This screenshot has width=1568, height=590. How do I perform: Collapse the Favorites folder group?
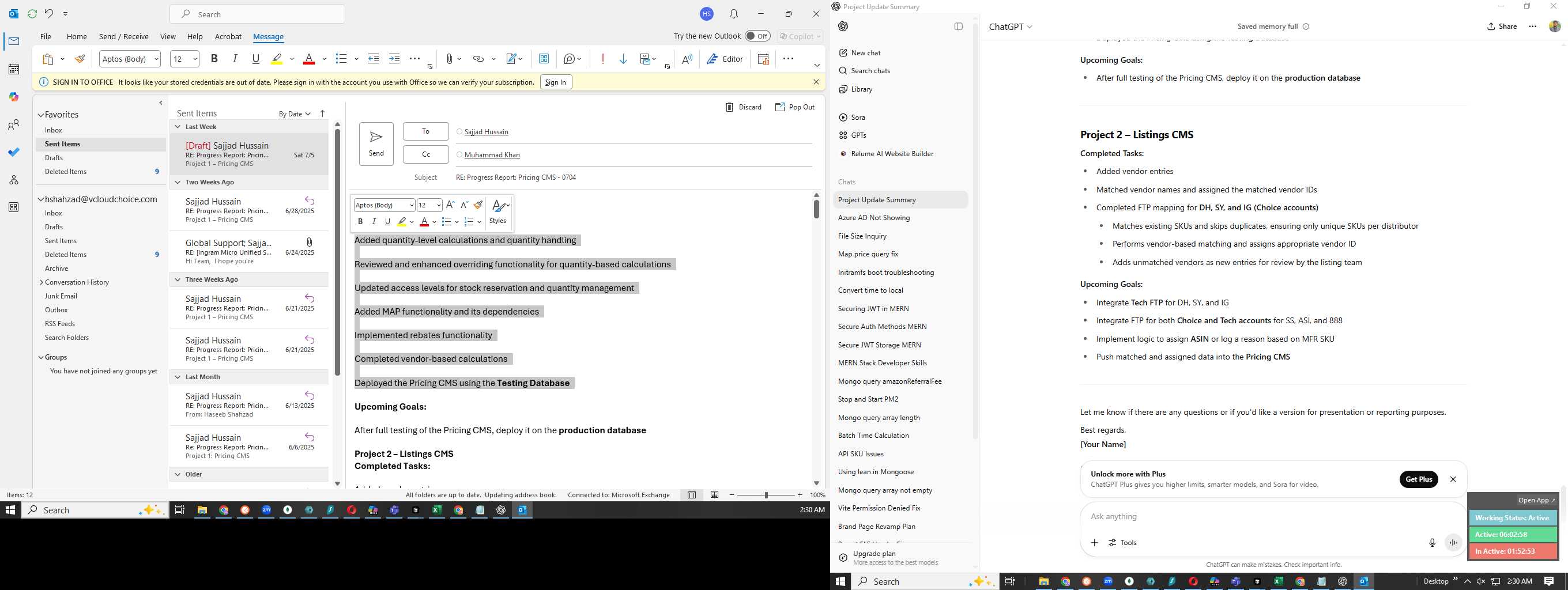pyautogui.click(x=41, y=115)
